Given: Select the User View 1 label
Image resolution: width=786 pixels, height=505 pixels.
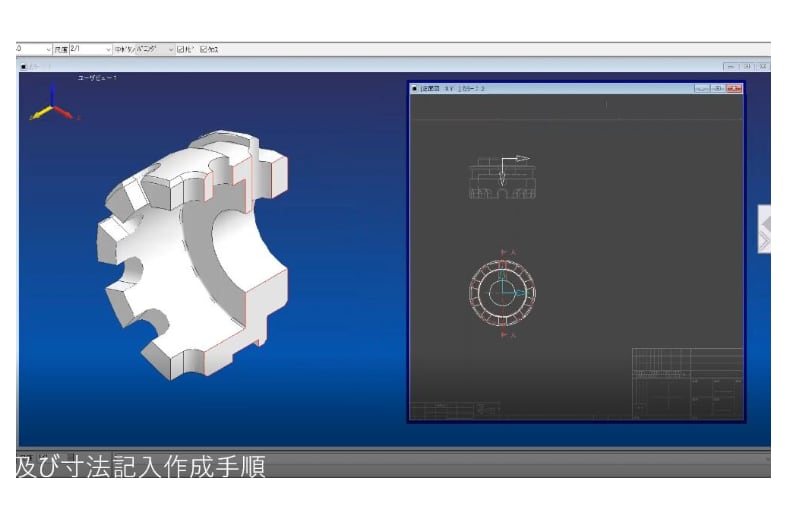Looking at the screenshot, I should coord(97,78).
